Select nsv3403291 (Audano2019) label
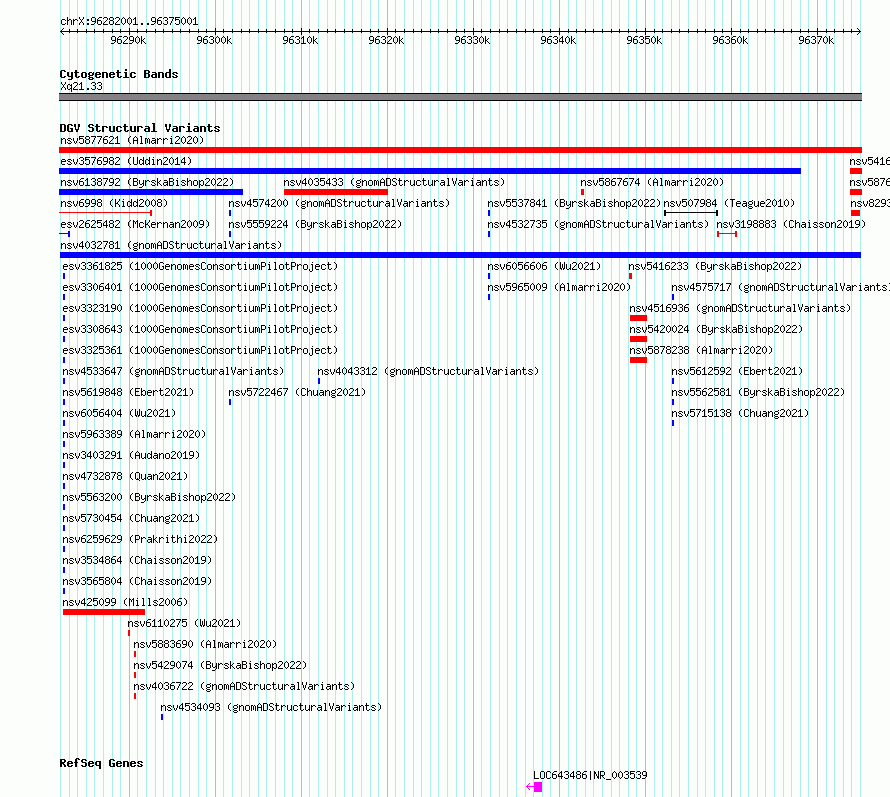 131,455
